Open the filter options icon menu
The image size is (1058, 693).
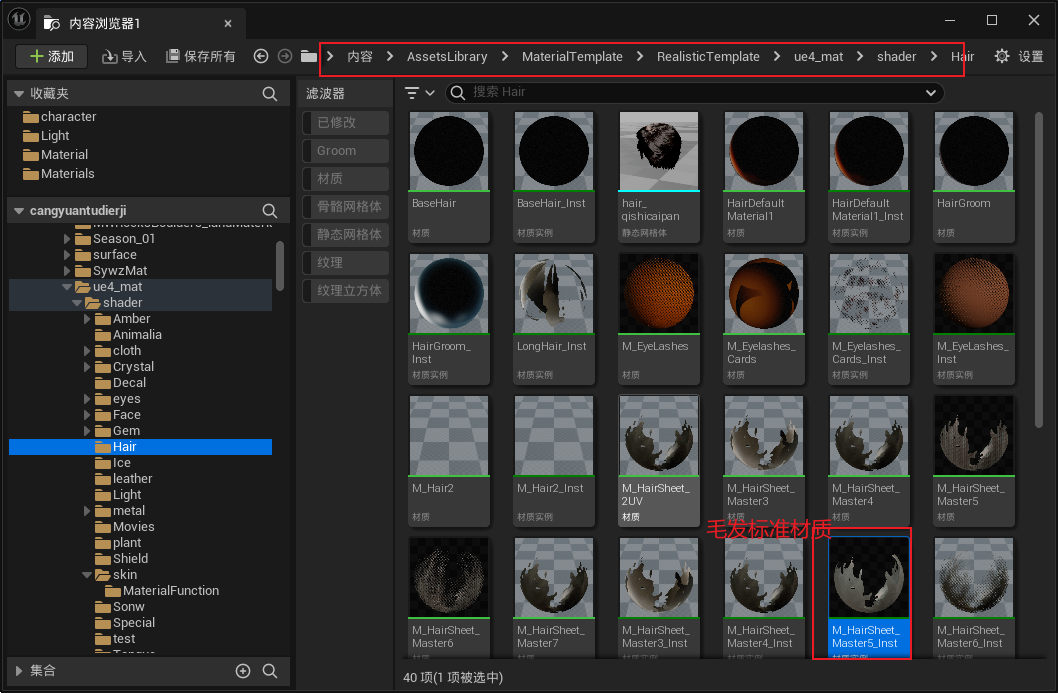(x=419, y=93)
